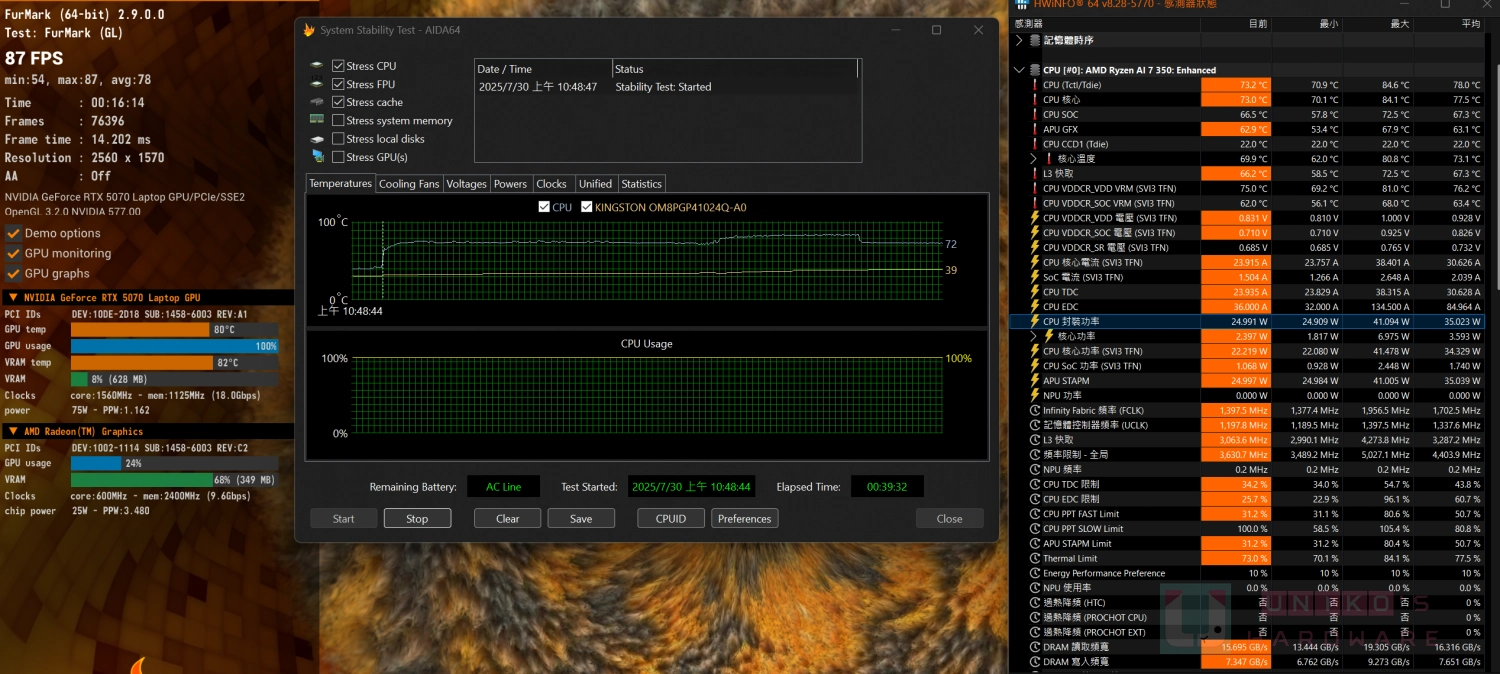
Task: Uncheck the Stress cache checkbox
Action: coord(338,102)
